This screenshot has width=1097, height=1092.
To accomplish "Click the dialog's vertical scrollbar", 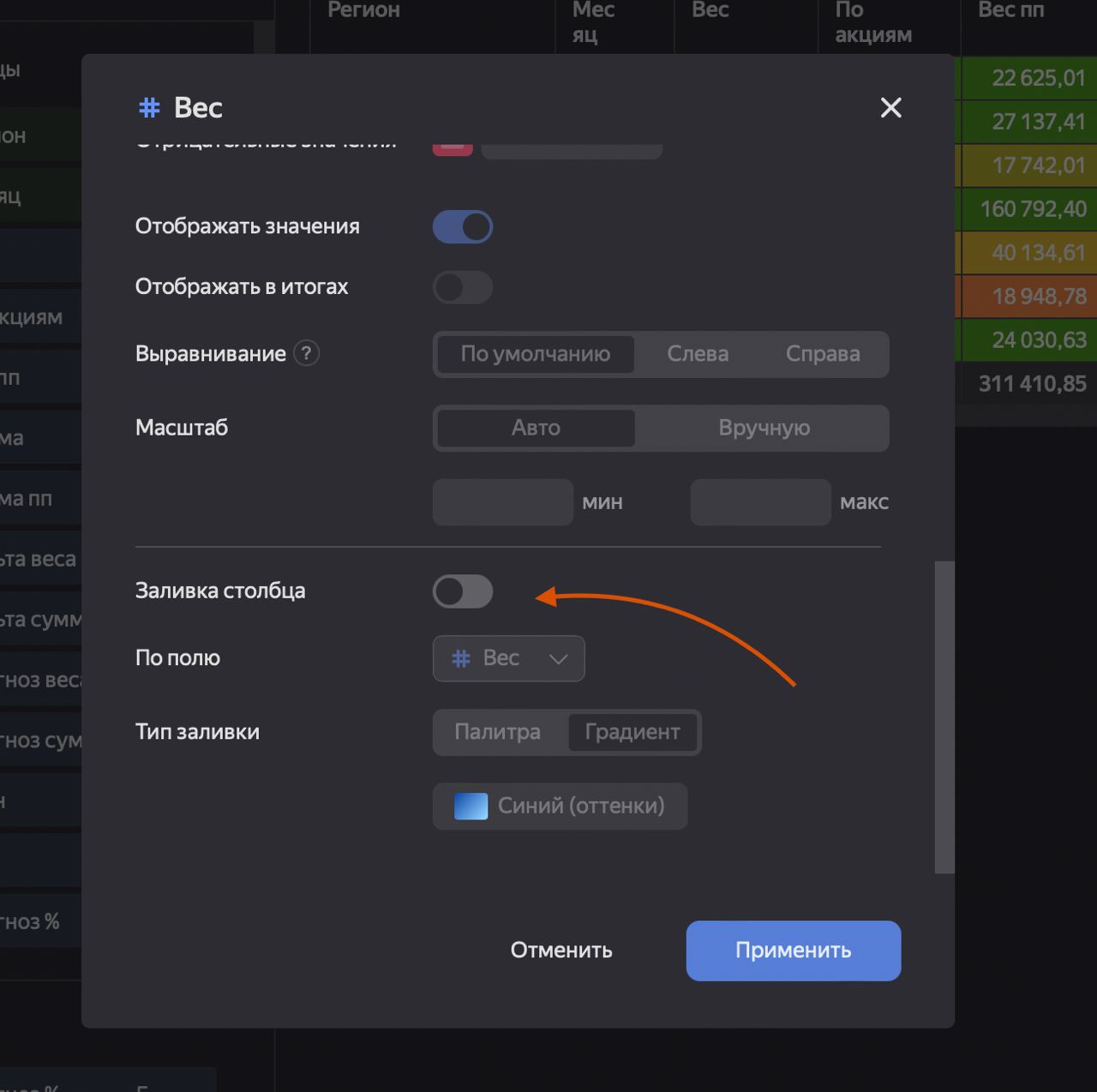I will tap(944, 717).
